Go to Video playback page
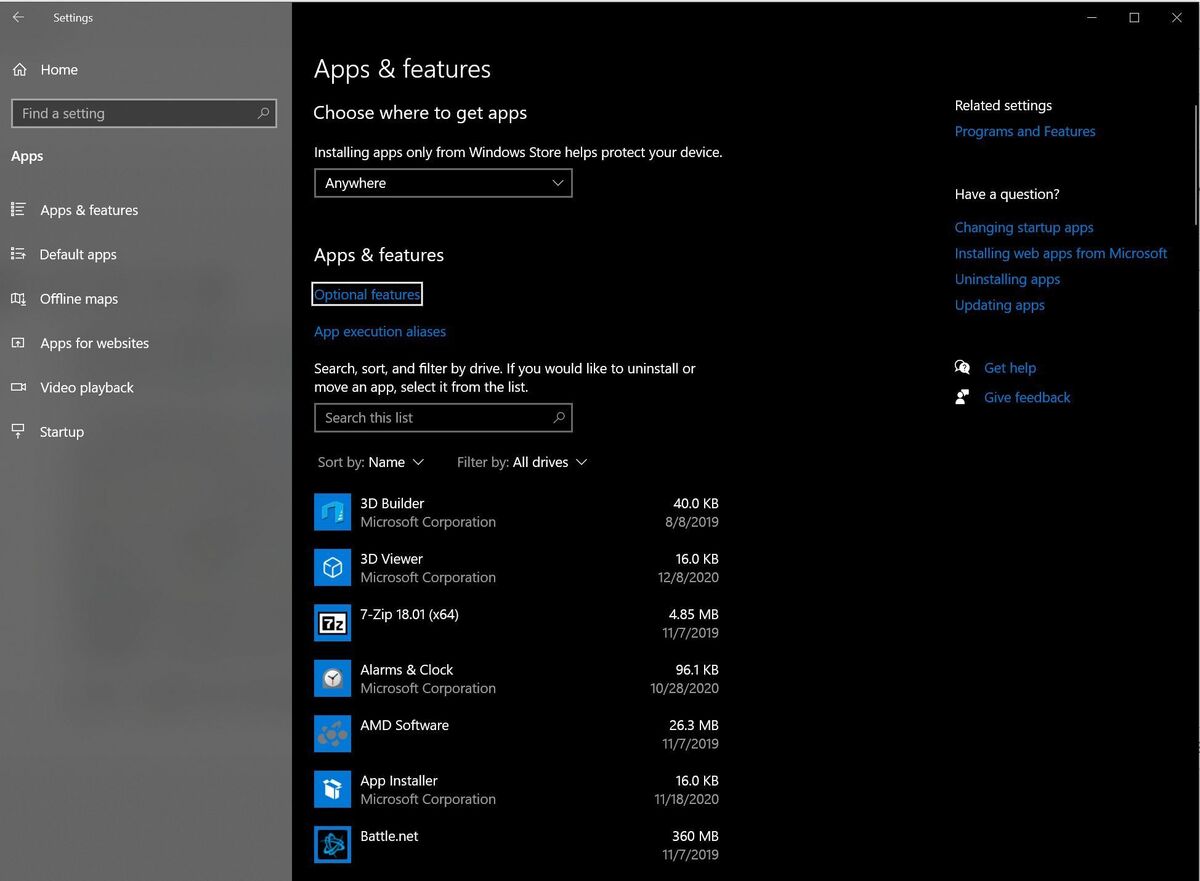Viewport: 1200px width, 881px height. point(87,387)
